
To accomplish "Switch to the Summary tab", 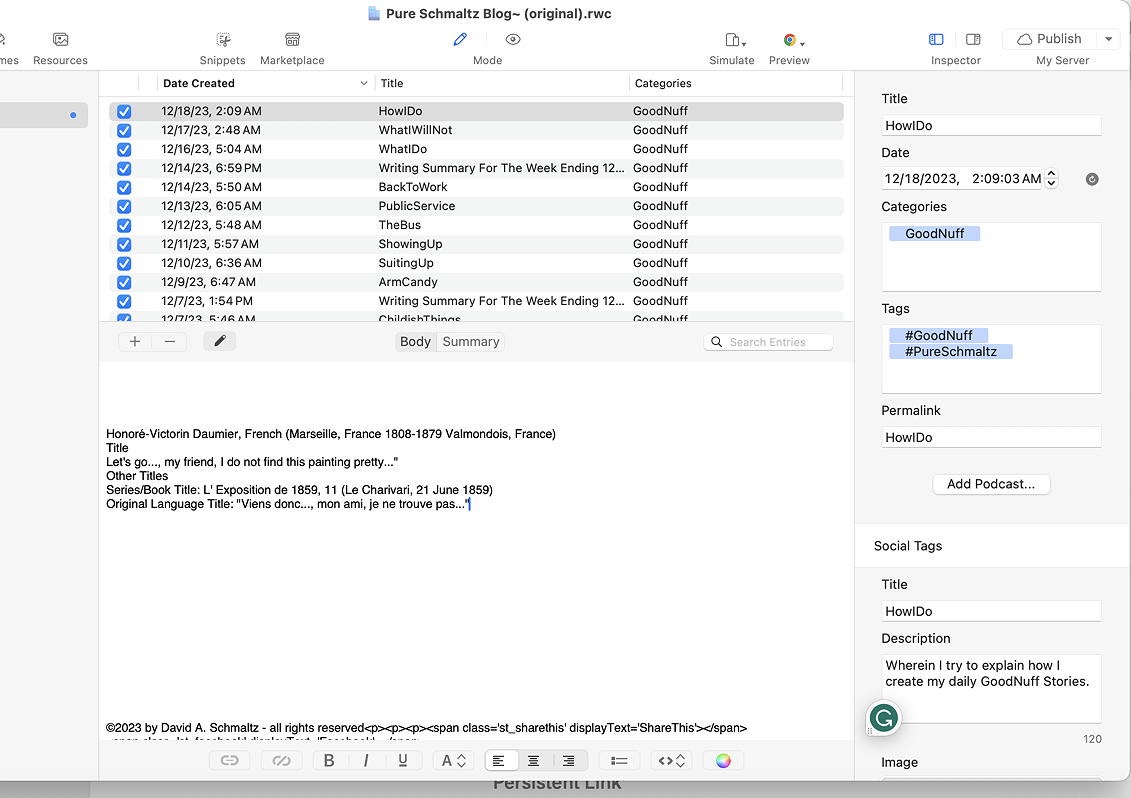I will click(x=470, y=341).
